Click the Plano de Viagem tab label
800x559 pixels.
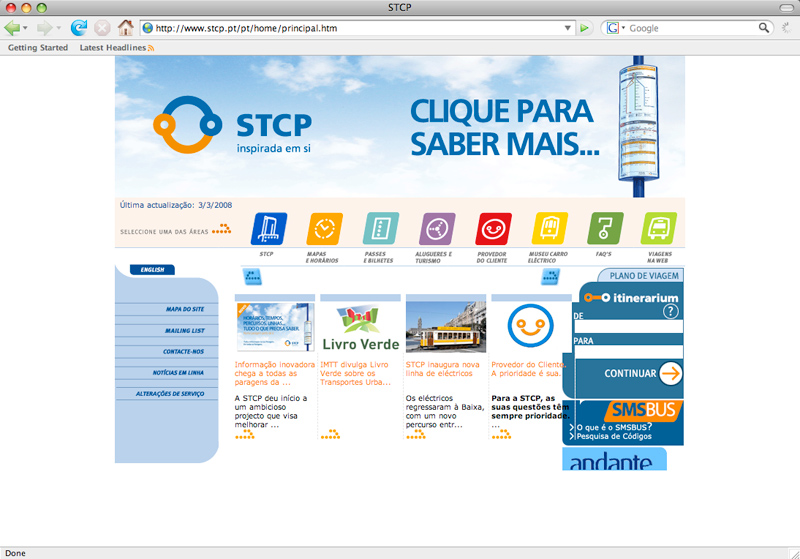pyautogui.click(x=644, y=276)
